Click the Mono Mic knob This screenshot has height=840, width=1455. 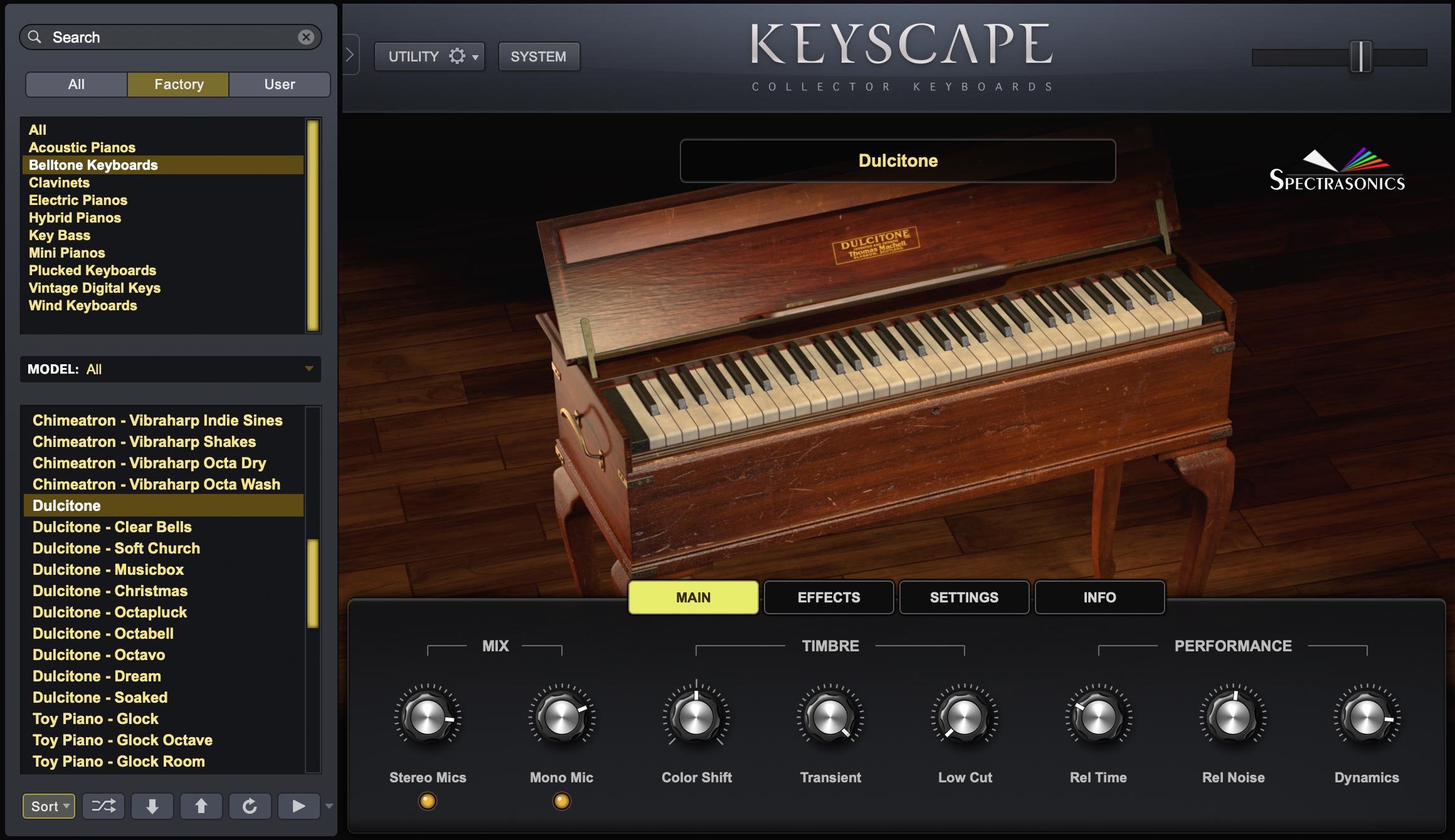click(x=562, y=717)
